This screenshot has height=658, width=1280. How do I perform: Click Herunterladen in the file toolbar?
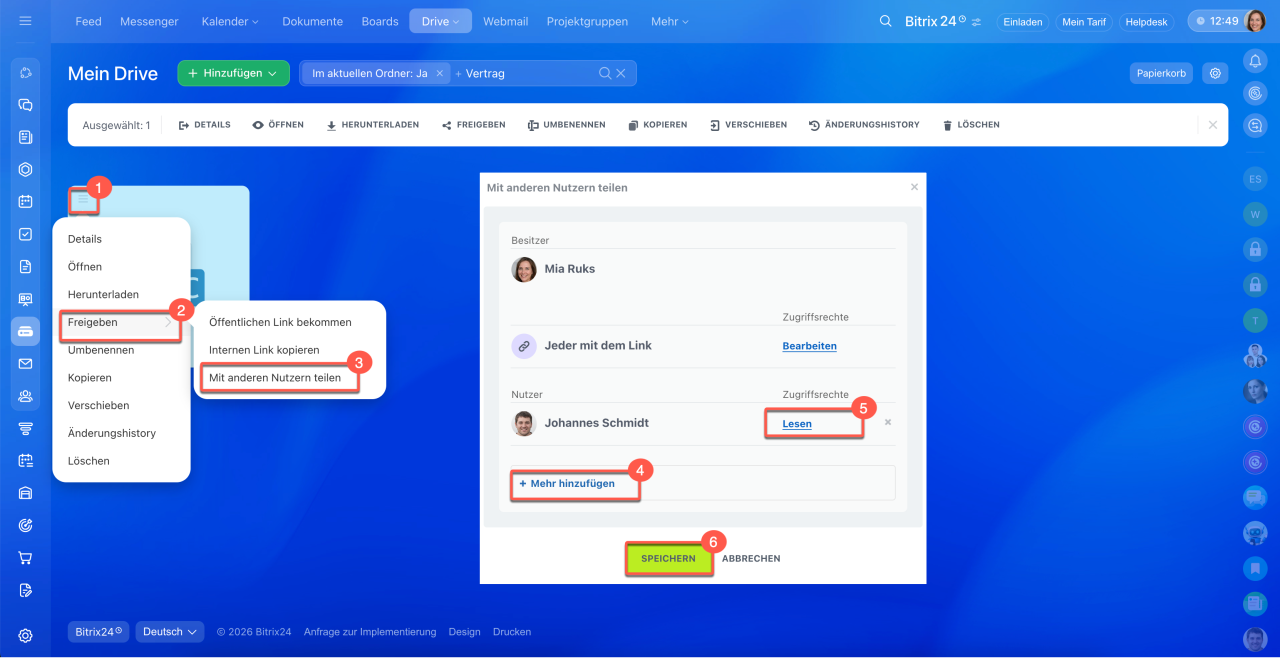coord(372,125)
